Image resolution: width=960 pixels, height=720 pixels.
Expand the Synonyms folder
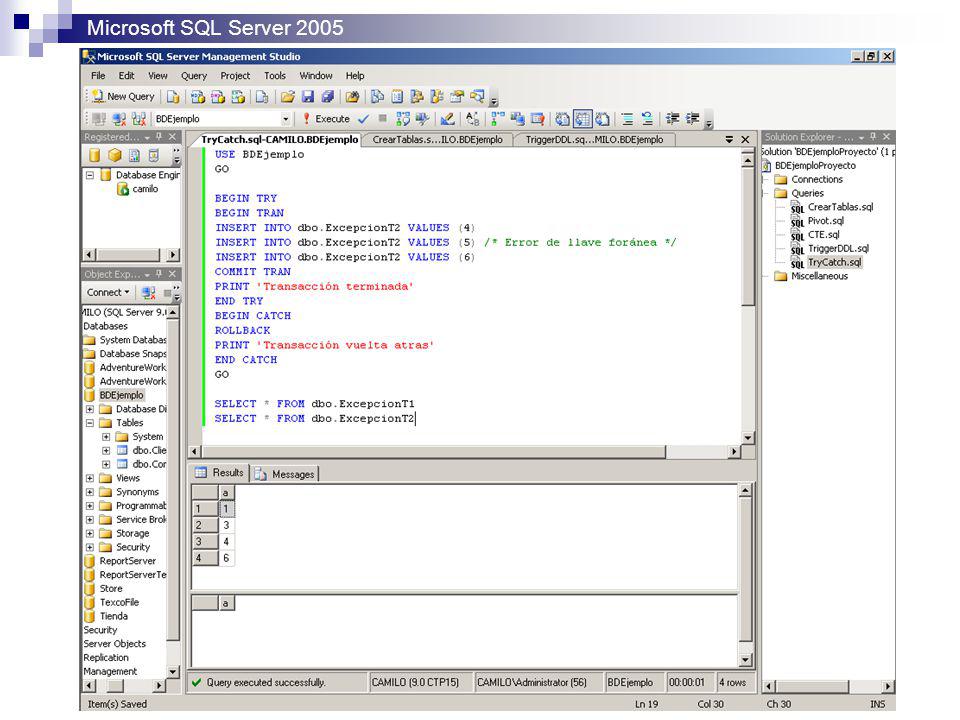point(89,492)
